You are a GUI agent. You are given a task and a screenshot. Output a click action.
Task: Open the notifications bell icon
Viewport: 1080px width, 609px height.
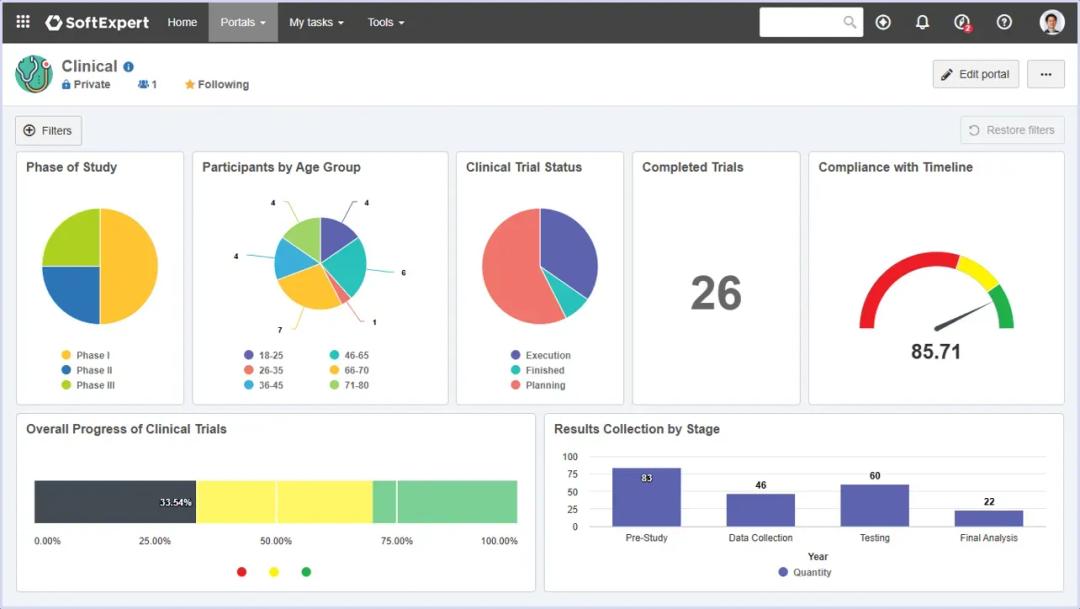point(923,22)
